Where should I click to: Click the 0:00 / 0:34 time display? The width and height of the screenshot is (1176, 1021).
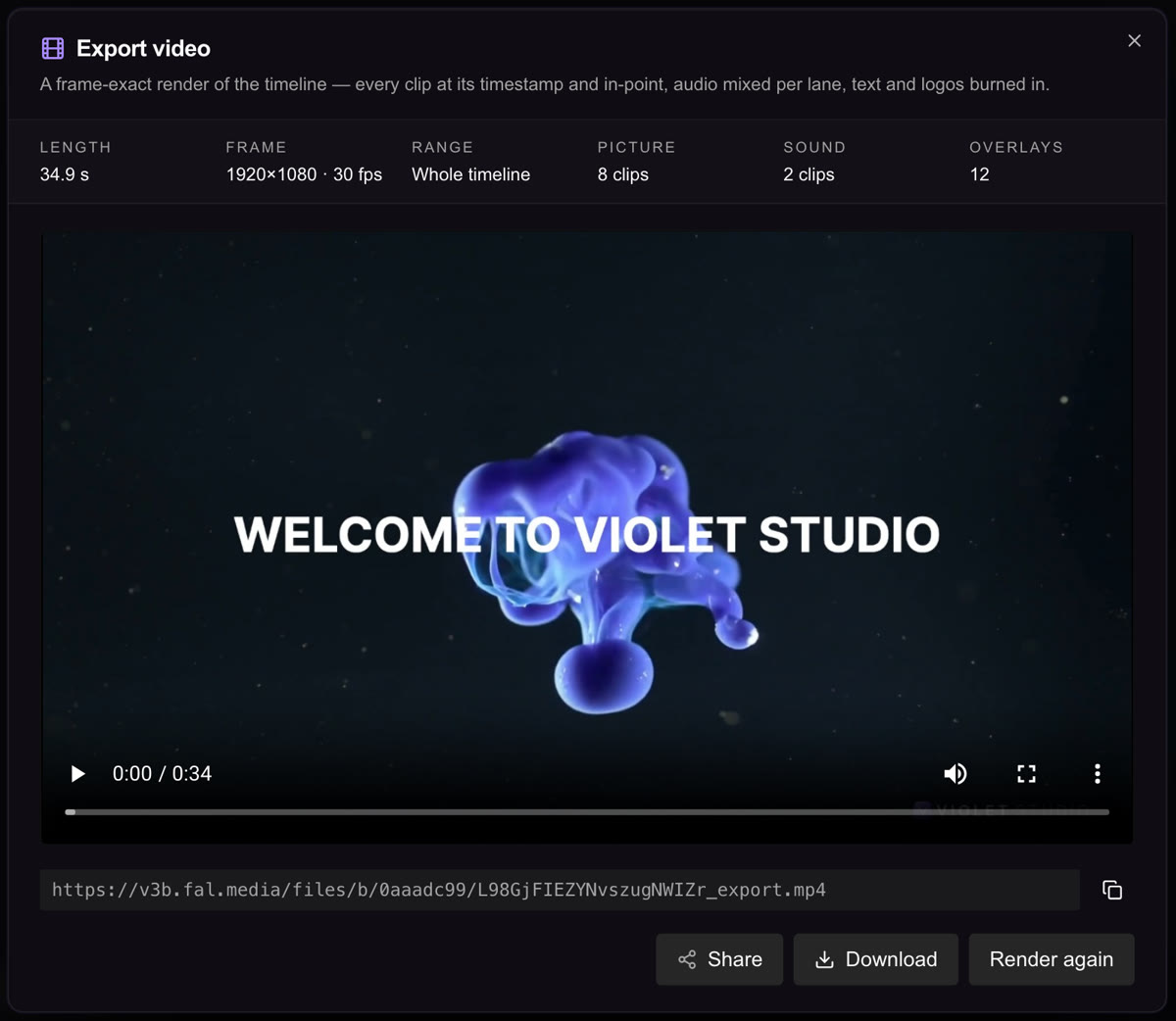(162, 774)
